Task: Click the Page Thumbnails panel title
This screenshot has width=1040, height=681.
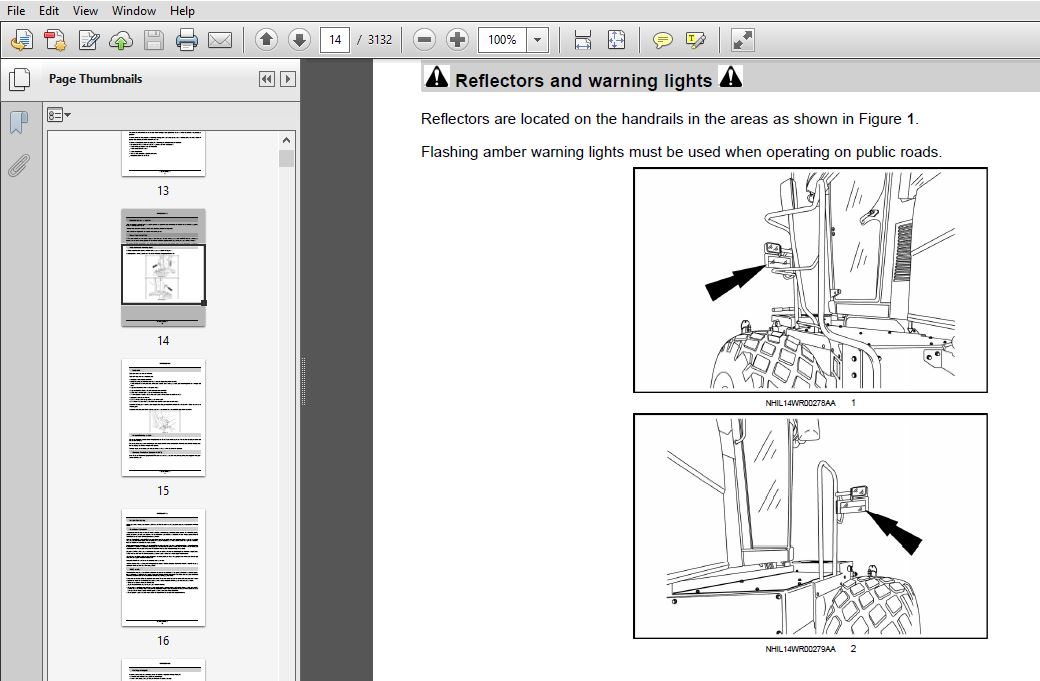Action: (96, 79)
